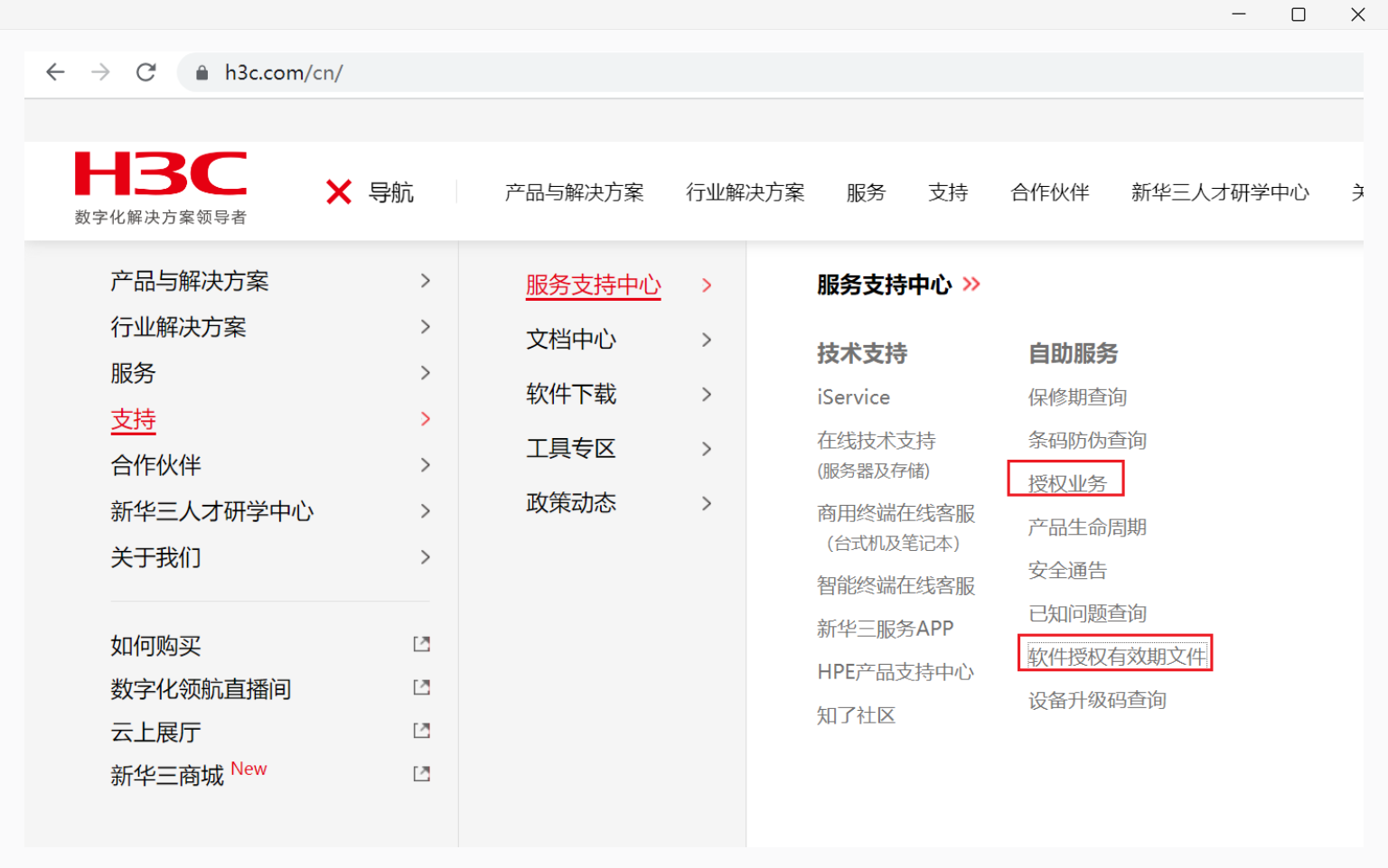This screenshot has height=868, width=1388.
Task: Open 新华三服务APP link
Action: 885,629
